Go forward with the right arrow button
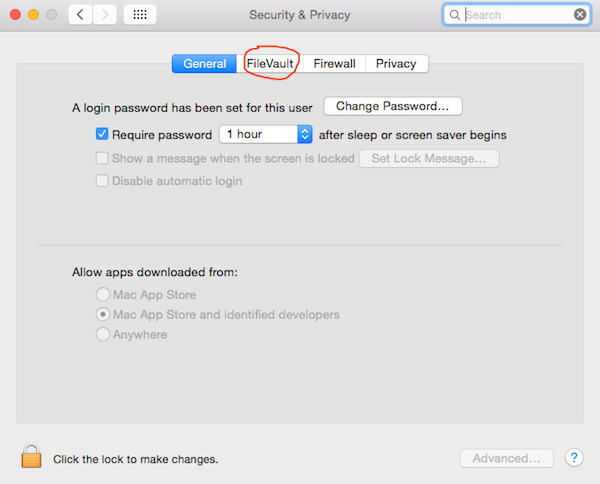600x484 pixels. point(104,15)
